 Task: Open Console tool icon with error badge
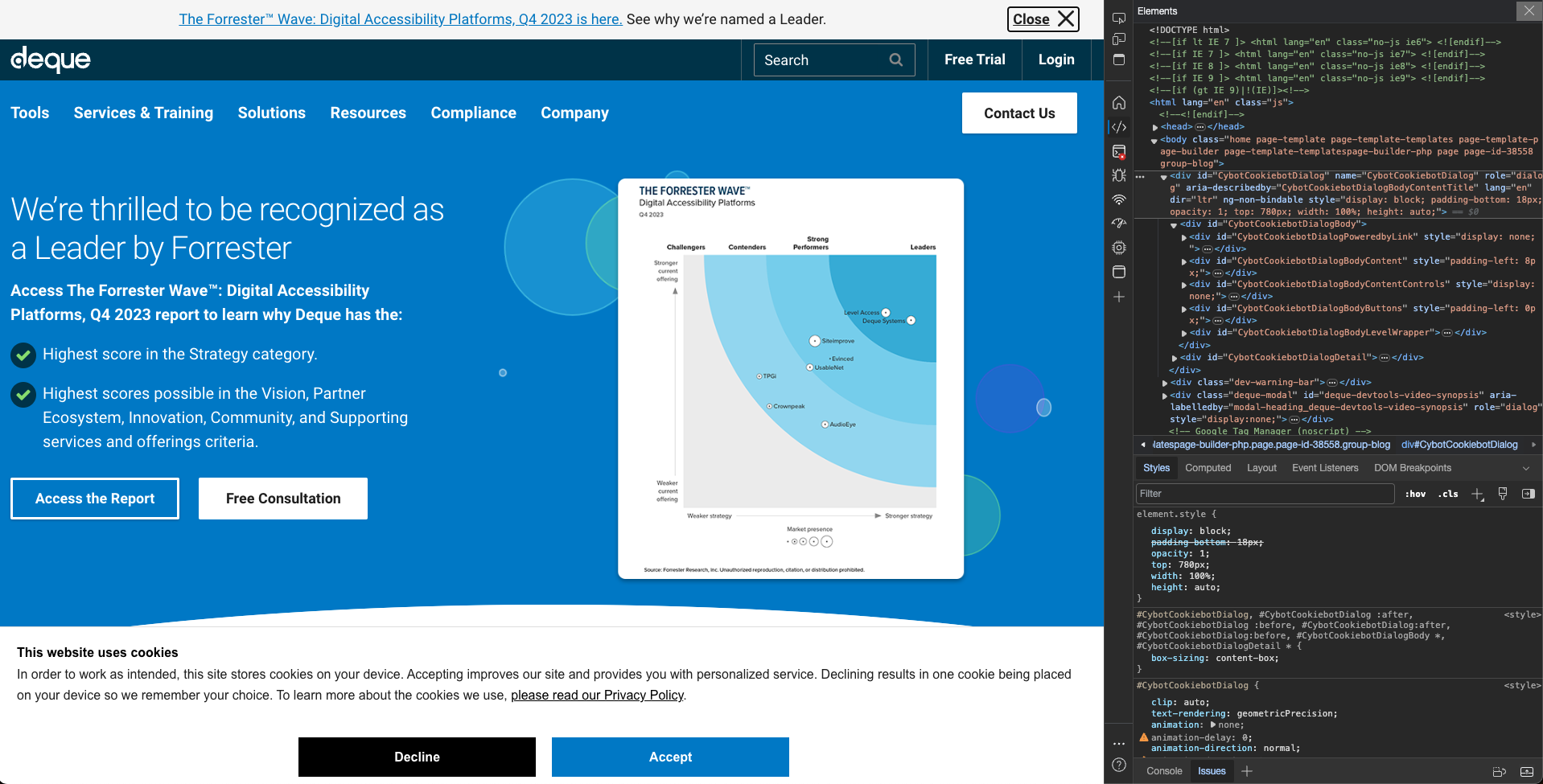(x=1118, y=151)
